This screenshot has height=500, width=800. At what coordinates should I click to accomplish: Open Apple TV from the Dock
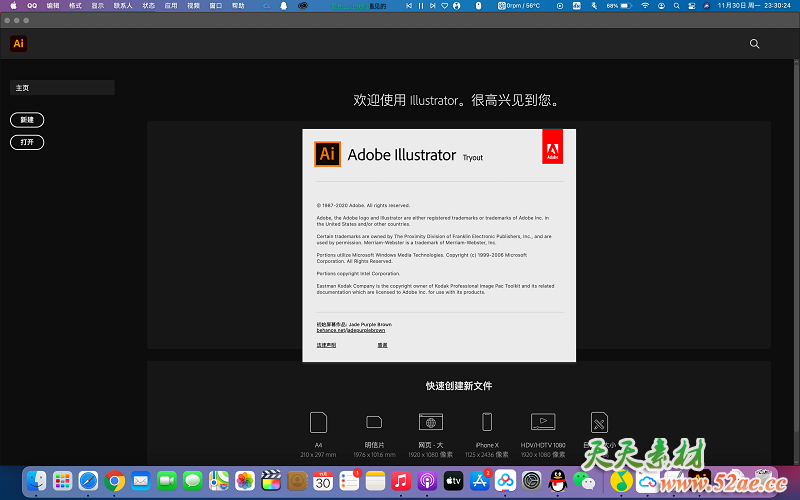[453, 481]
